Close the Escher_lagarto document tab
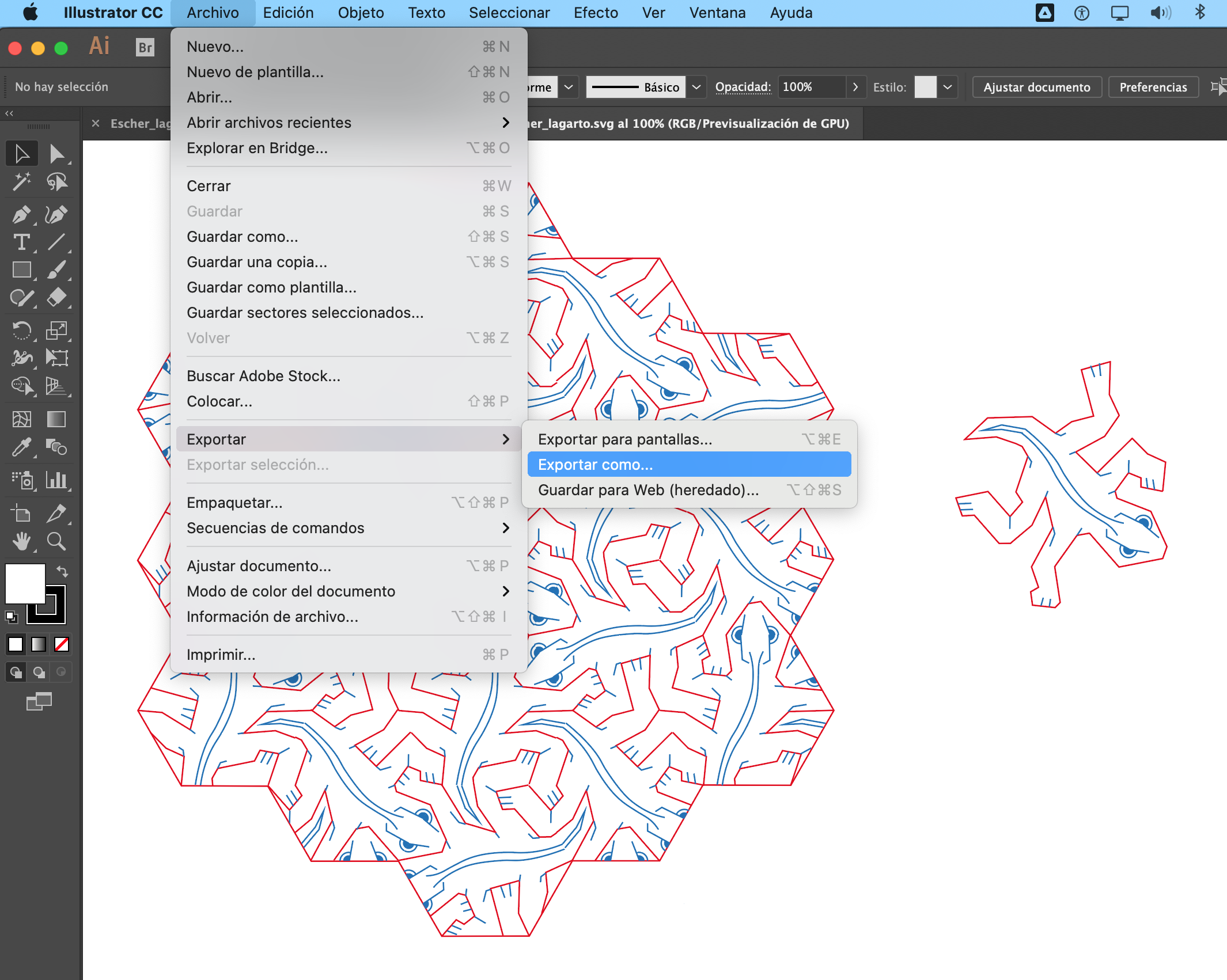This screenshot has width=1227, height=980. [x=96, y=123]
